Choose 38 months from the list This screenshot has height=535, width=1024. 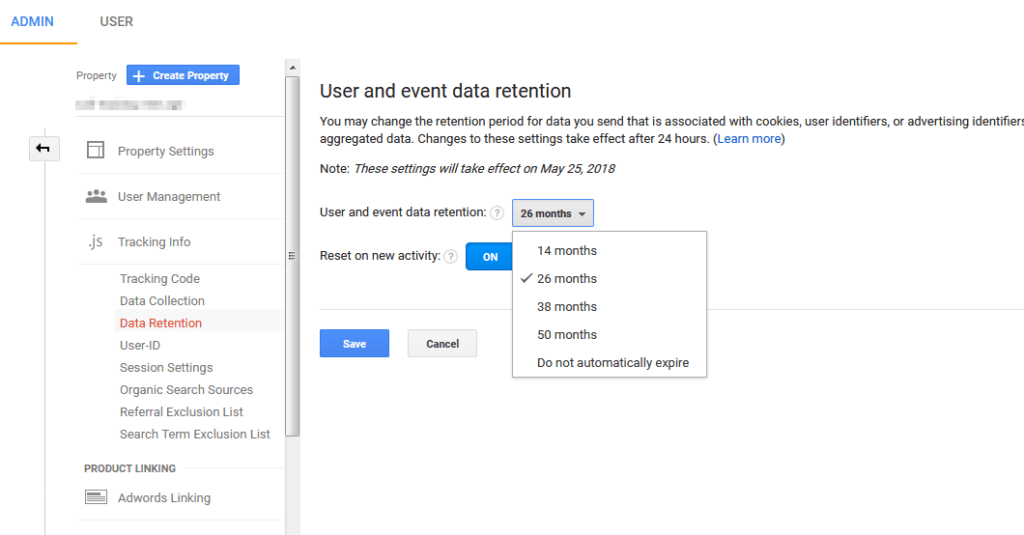[x=609, y=307]
